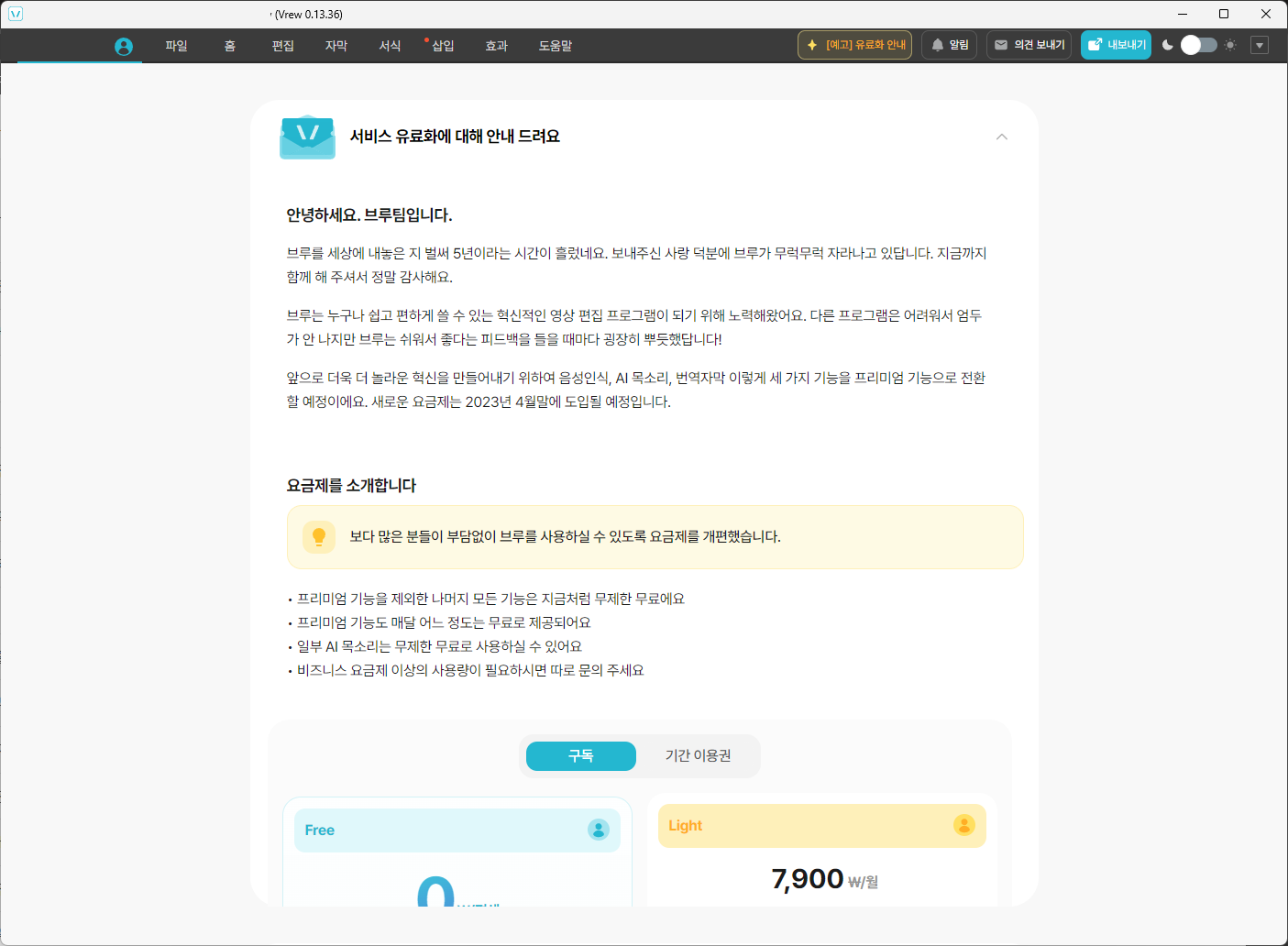Open the 알림 notifications button

coord(950,45)
